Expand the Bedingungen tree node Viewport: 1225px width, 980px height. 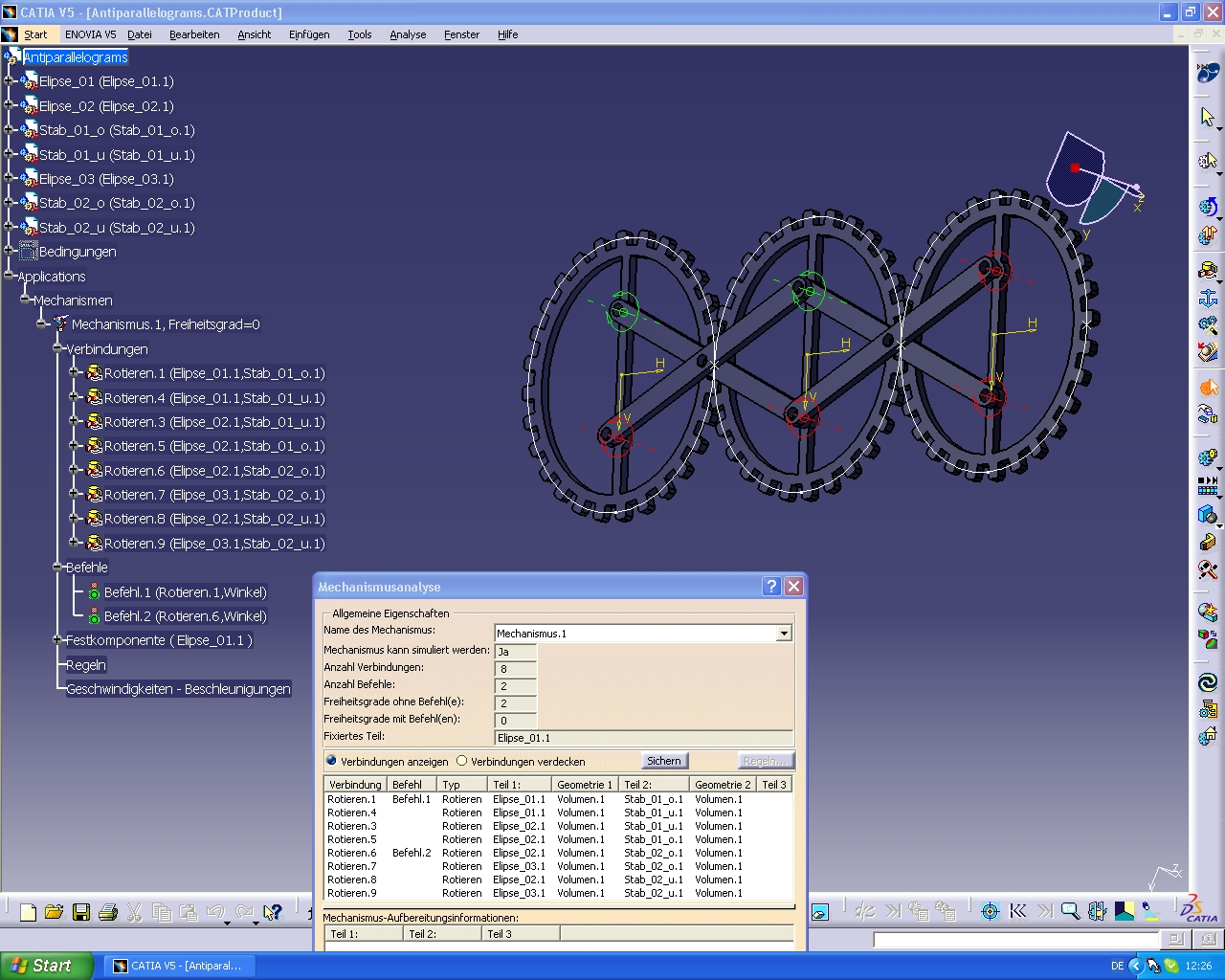(9, 252)
